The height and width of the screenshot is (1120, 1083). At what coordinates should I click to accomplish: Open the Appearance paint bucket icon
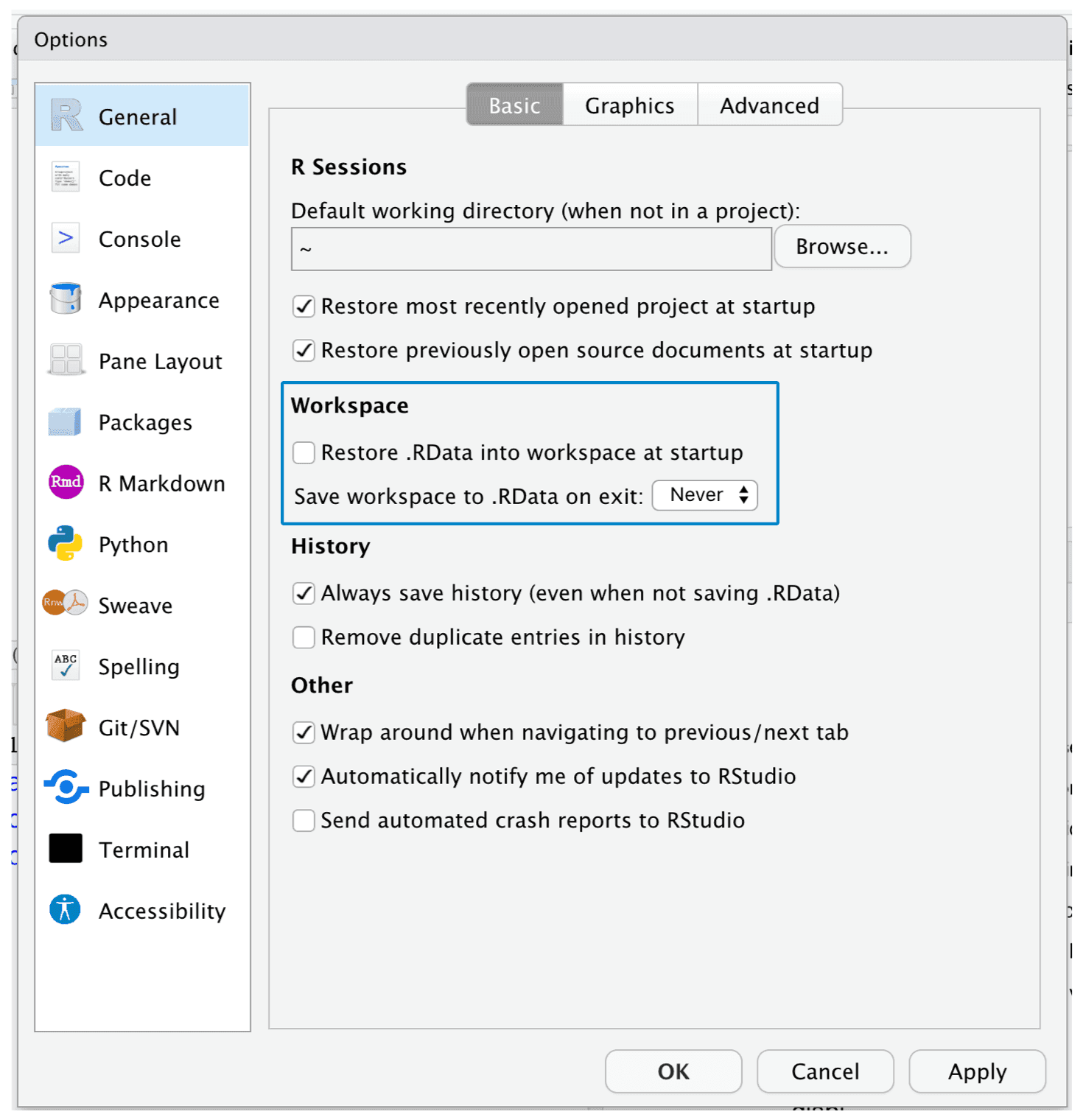[x=66, y=299]
